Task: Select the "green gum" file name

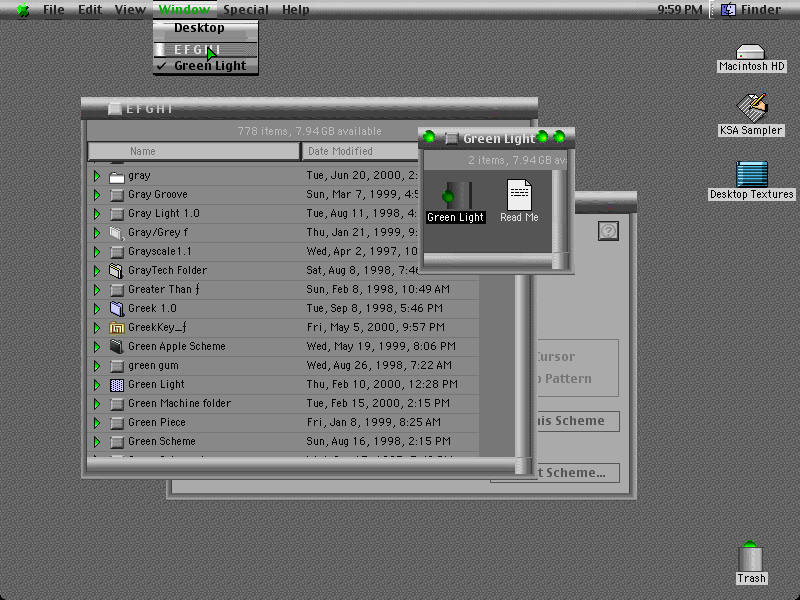Action: coord(153,366)
